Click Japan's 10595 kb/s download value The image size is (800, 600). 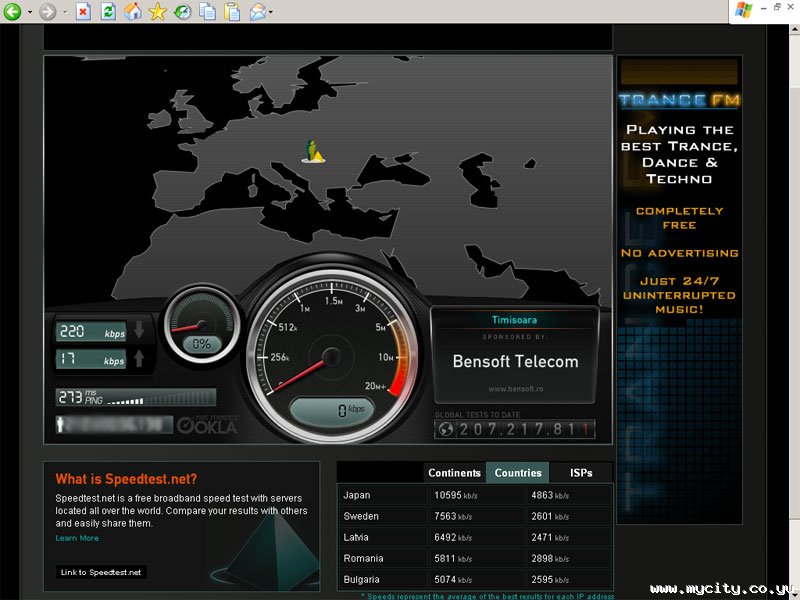click(x=456, y=495)
